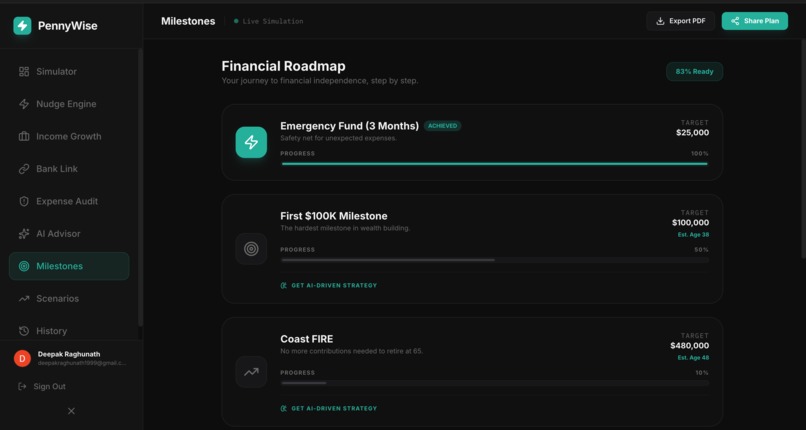
Task: Click the Share Plan button
Action: click(755, 21)
